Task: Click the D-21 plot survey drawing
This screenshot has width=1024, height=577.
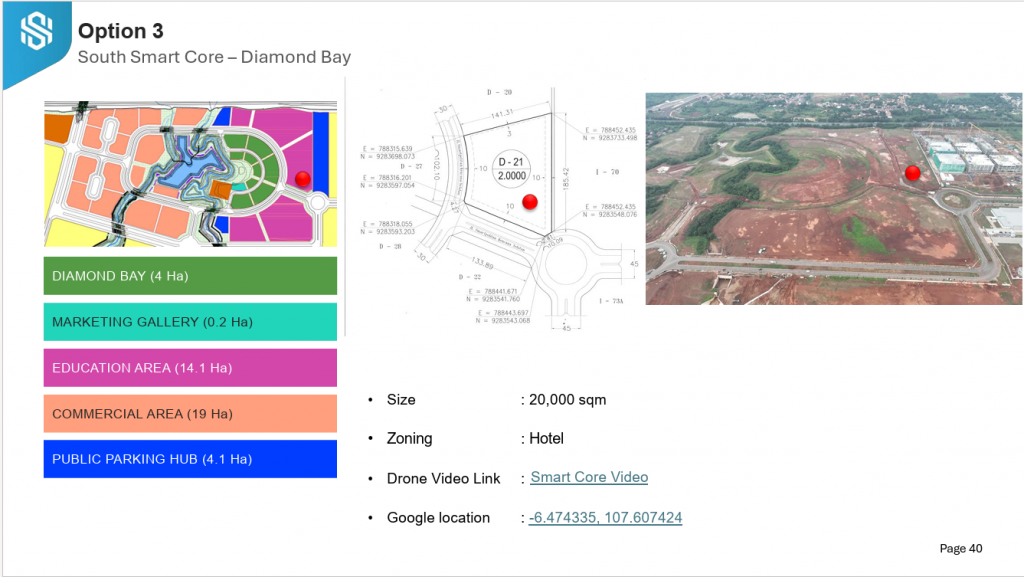Action: [x=500, y=208]
